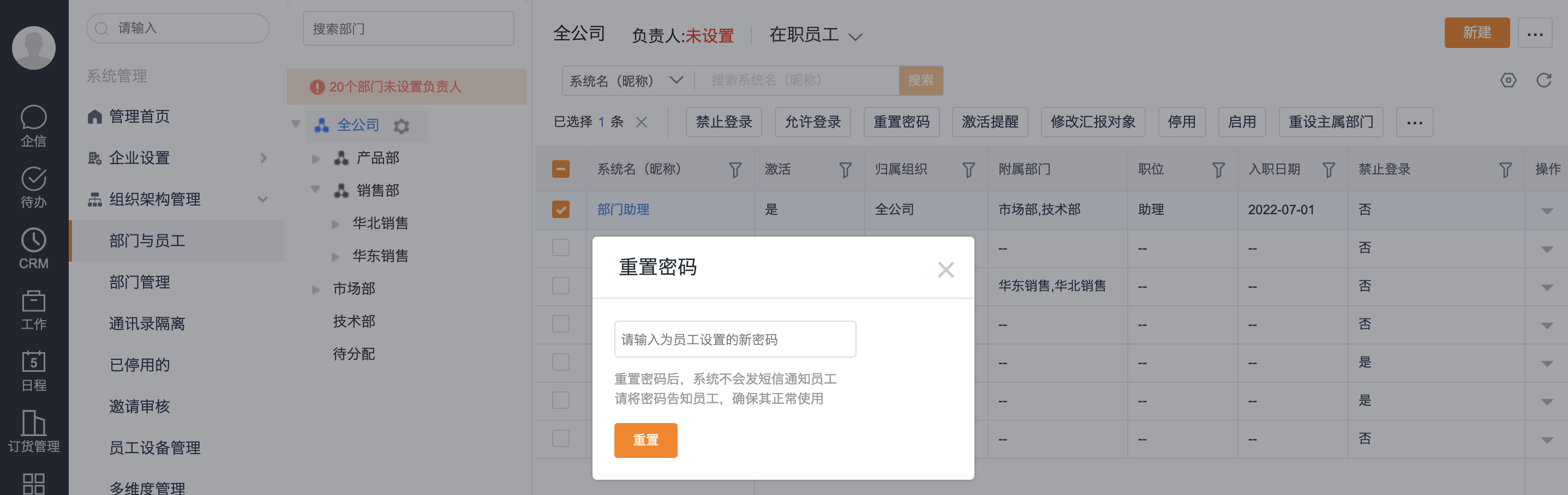Viewport: 1568px width, 495px height.
Task: Filter the 入职日期 column
Action: tap(1329, 170)
